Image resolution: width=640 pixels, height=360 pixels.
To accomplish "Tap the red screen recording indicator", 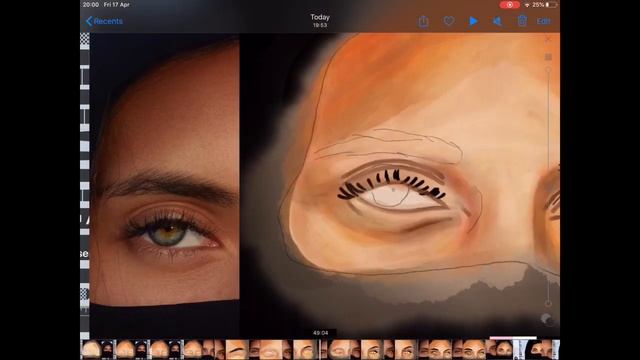I will [x=509, y=5].
